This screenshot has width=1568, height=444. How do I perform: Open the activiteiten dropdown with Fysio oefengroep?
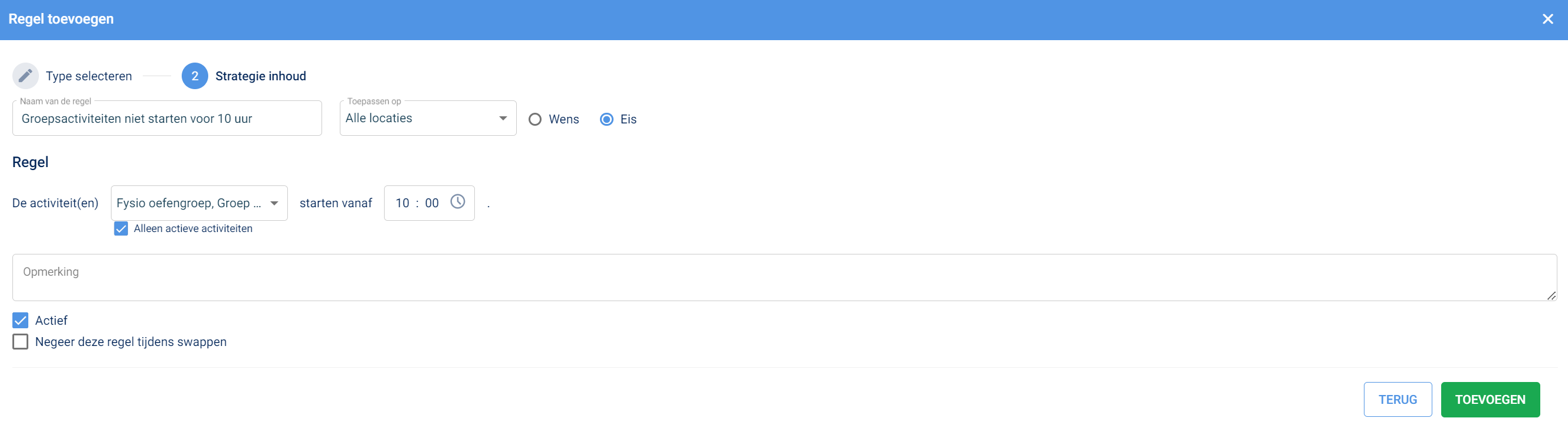(x=199, y=203)
